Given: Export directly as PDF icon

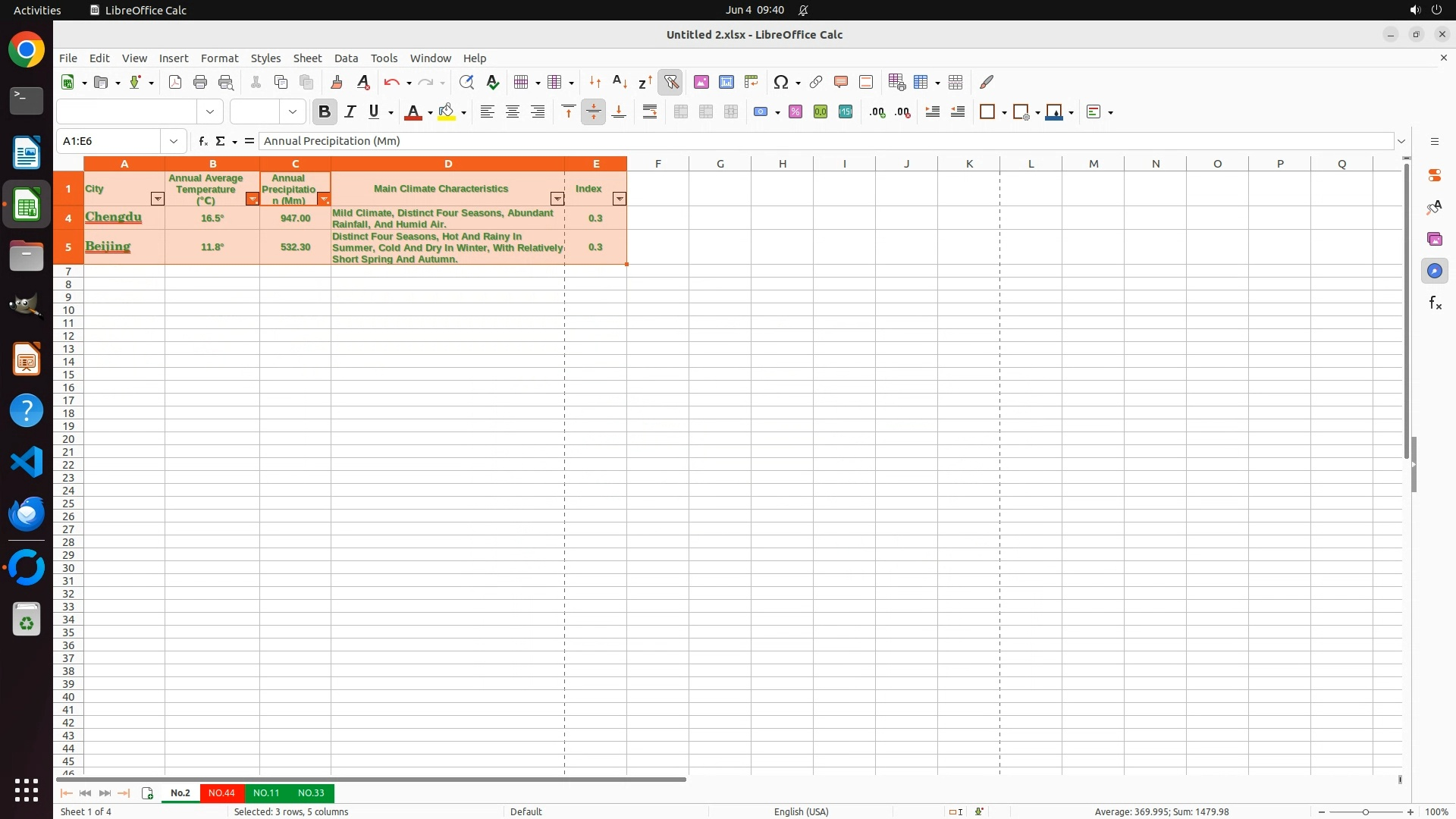Looking at the screenshot, I should (175, 82).
